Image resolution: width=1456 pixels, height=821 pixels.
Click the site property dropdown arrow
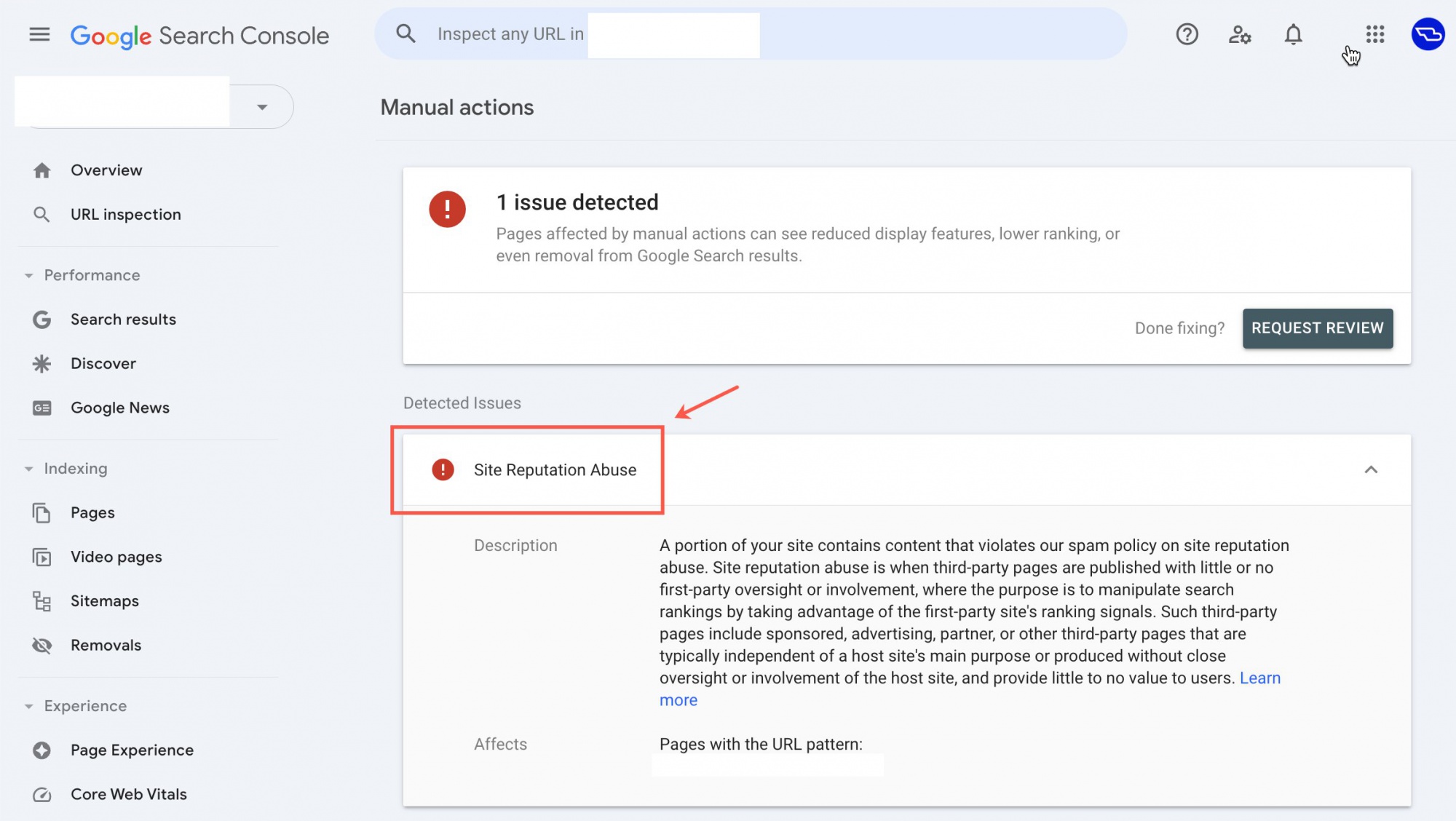[x=261, y=104]
